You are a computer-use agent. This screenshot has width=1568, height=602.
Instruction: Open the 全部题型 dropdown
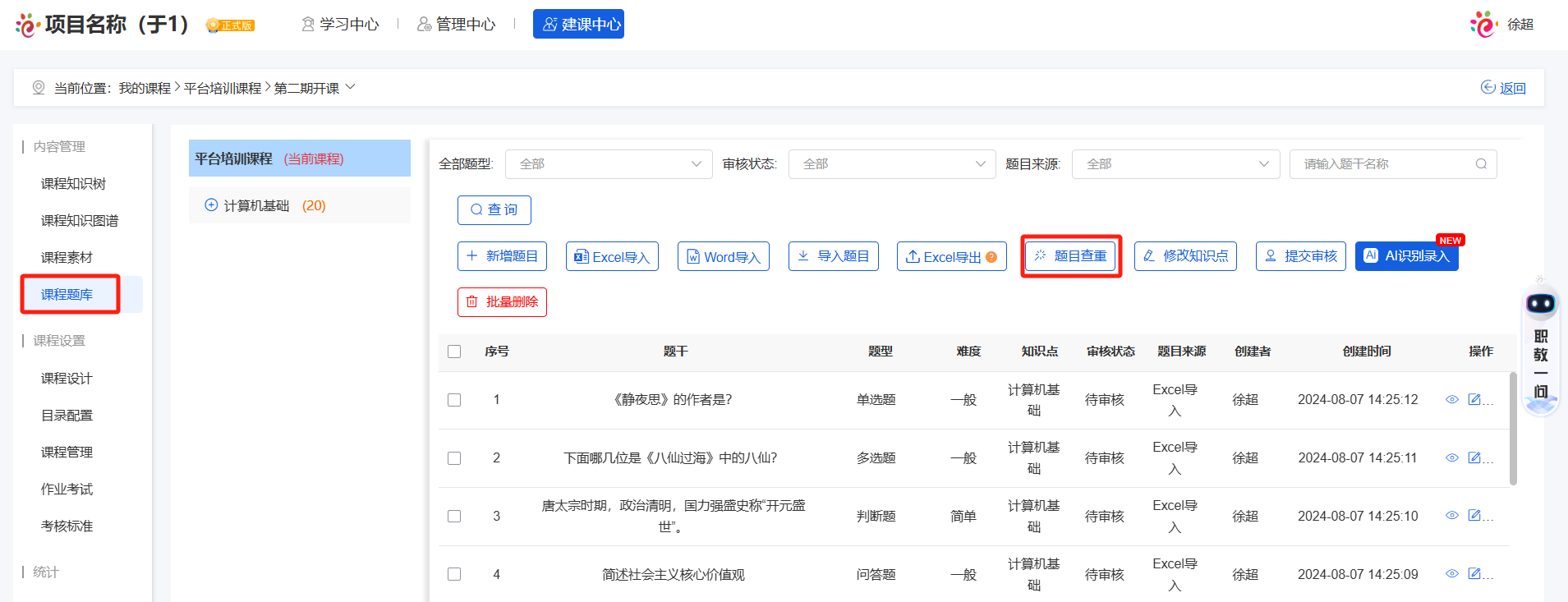(609, 164)
